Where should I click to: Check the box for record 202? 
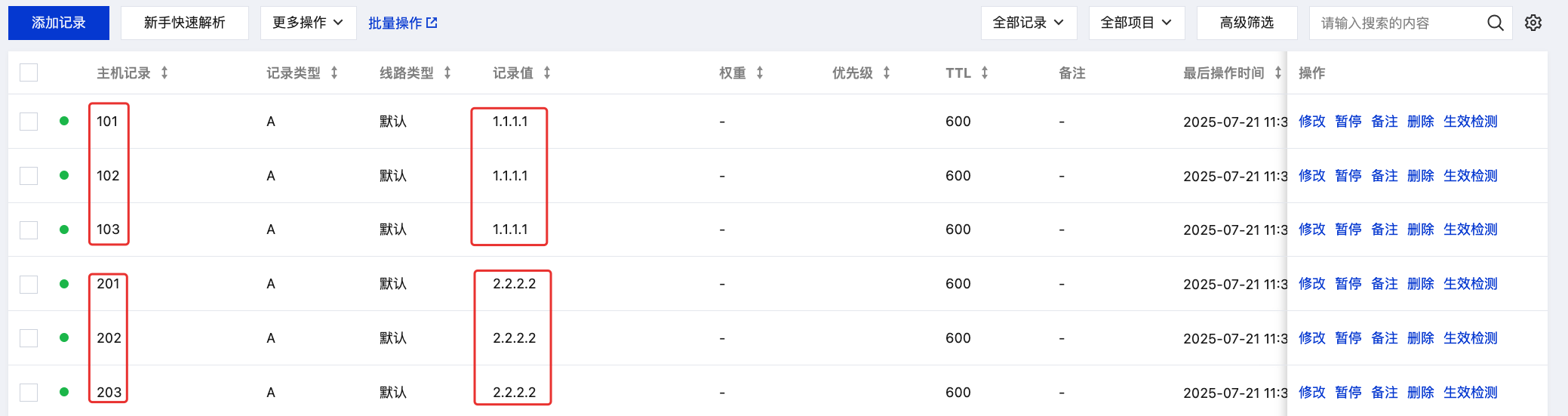pyautogui.click(x=29, y=338)
